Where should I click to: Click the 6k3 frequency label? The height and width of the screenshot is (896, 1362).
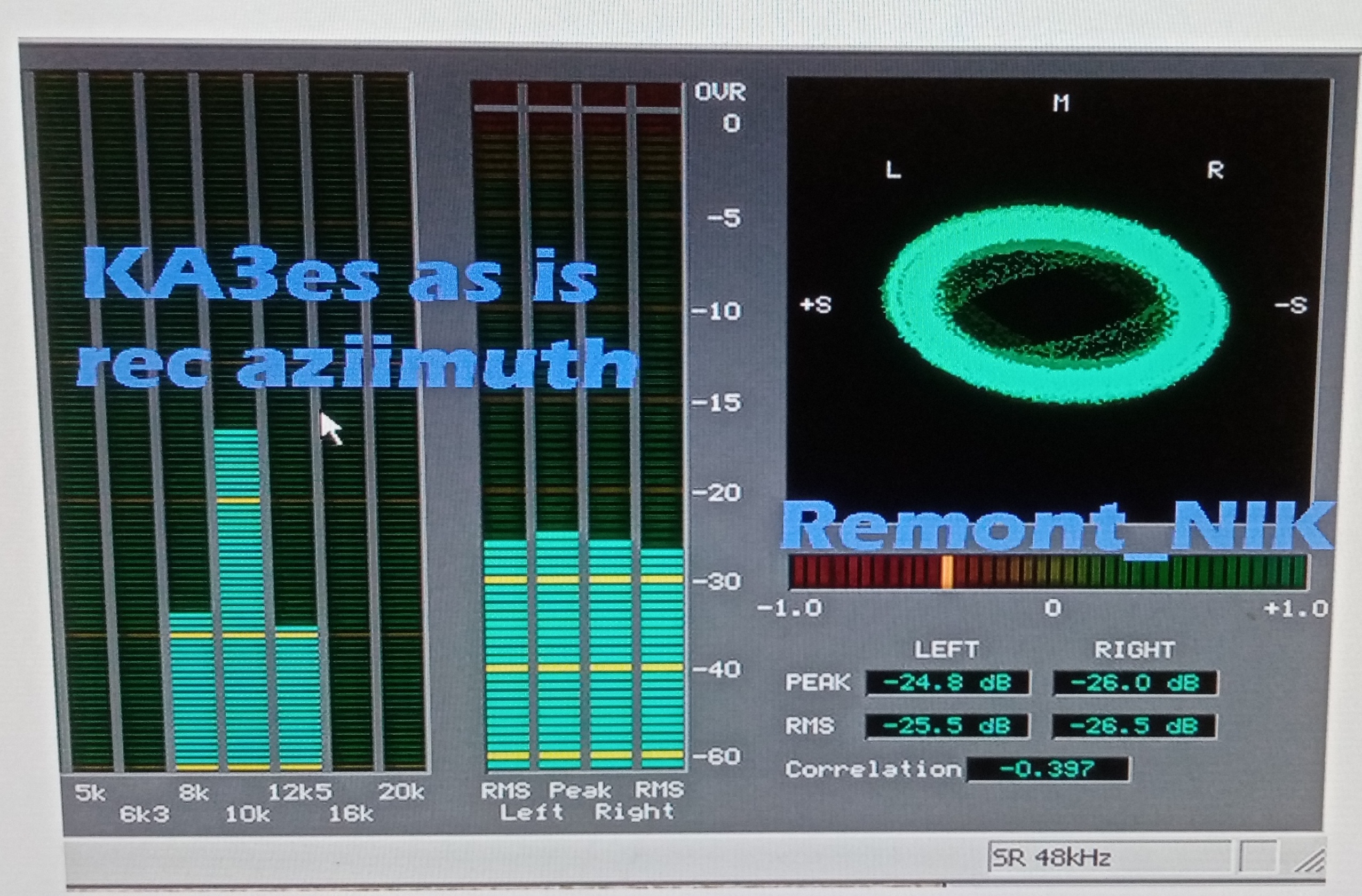click(x=144, y=814)
